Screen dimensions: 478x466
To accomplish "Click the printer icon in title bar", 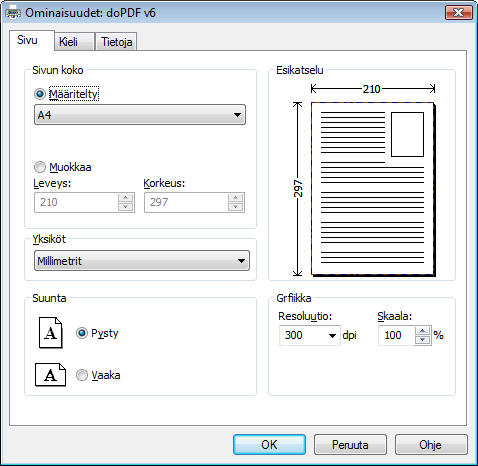I will tap(13, 13).
